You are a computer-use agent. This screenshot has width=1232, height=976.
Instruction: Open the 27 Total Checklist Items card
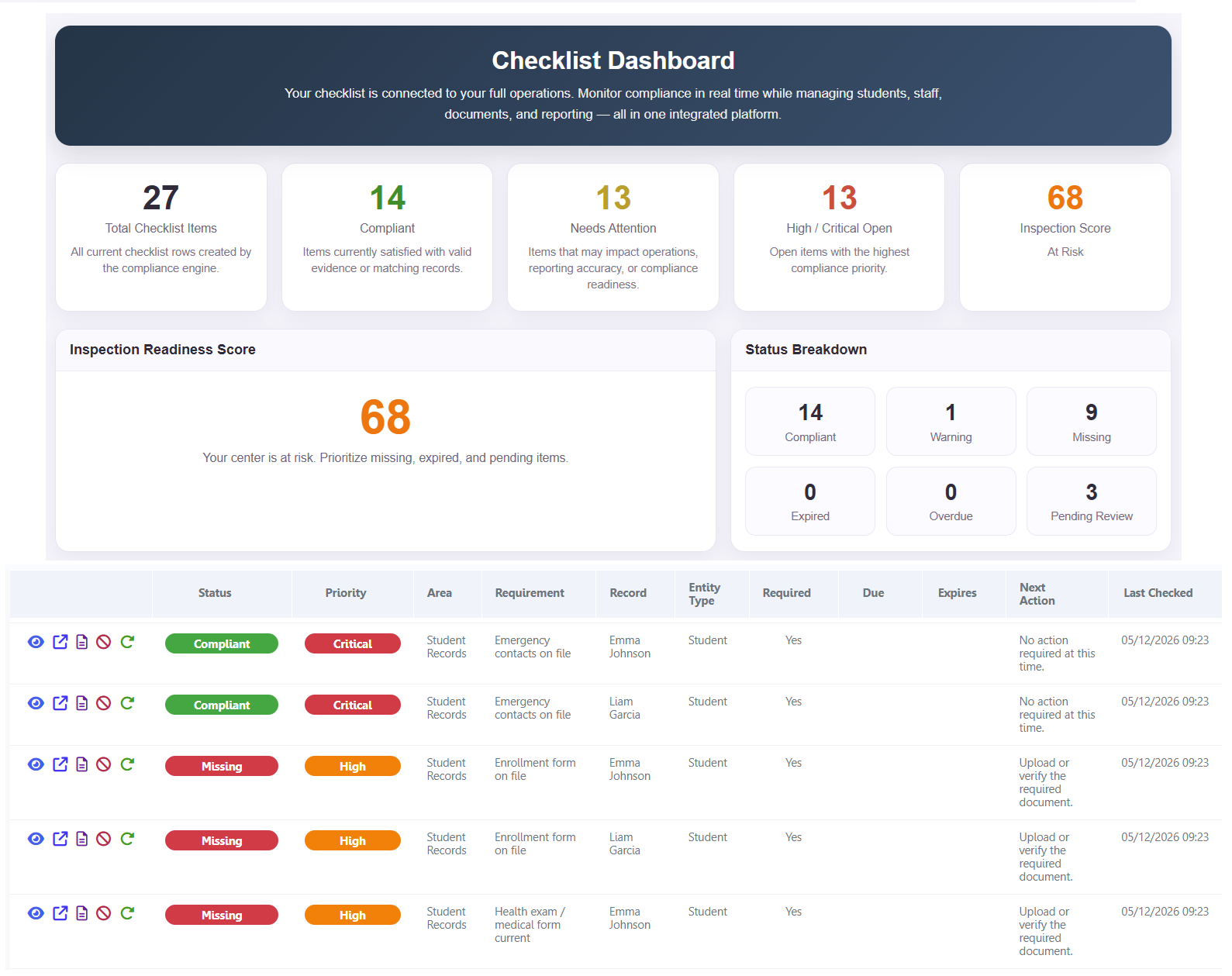click(x=161, y=237)
